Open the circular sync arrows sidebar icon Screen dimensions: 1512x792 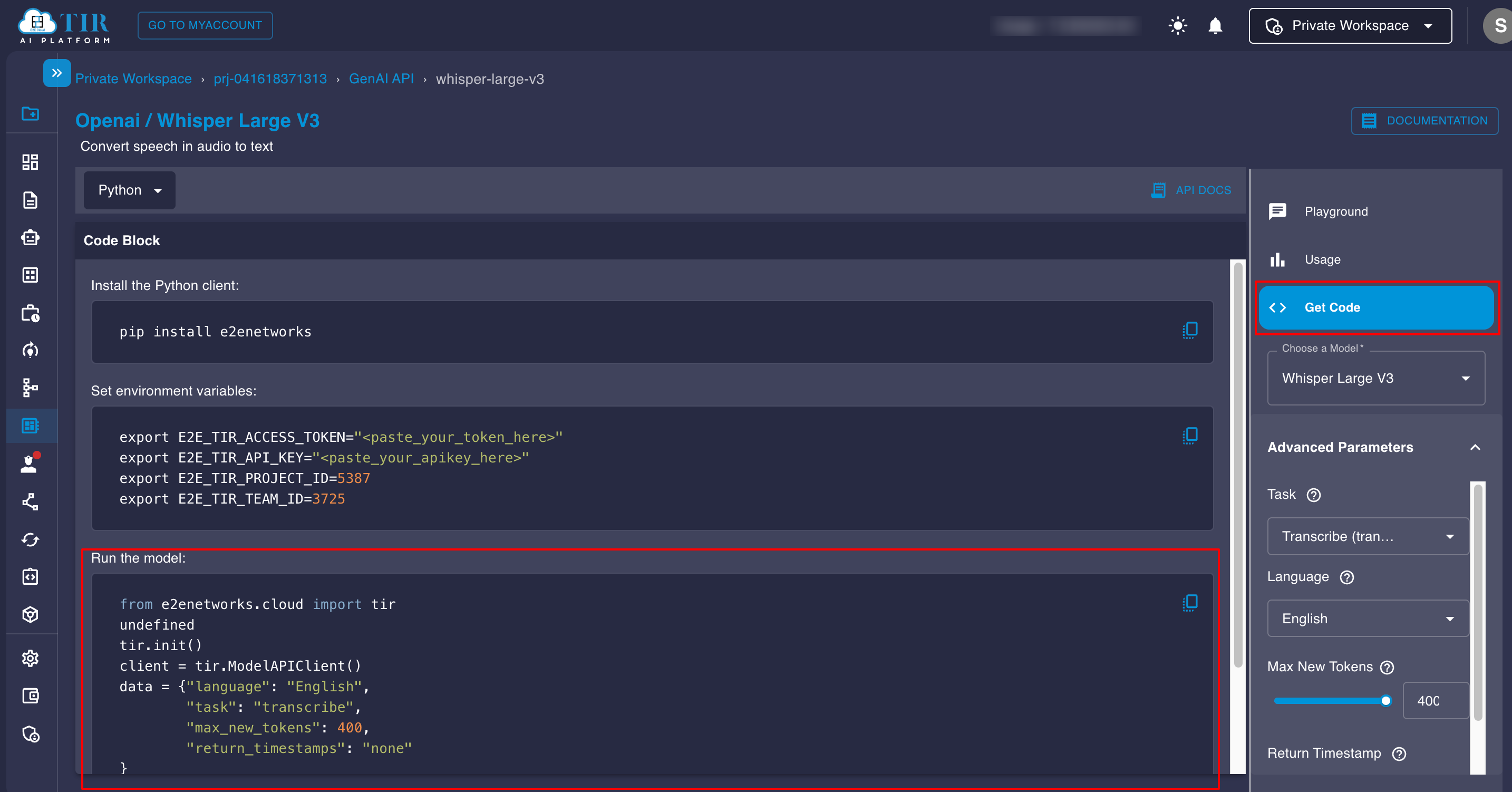[x=30, y=539]
